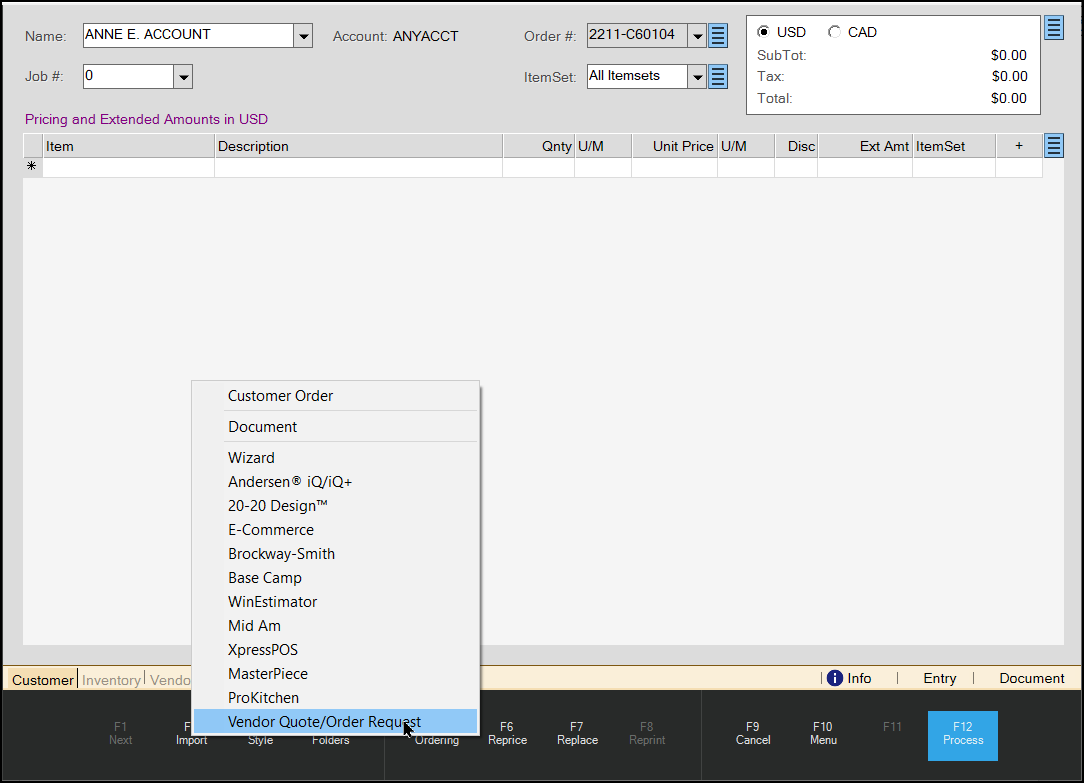Open the ItemSet dropdown arrow
The height and width of the screenshot is (783, 1084).
[697, 76]
